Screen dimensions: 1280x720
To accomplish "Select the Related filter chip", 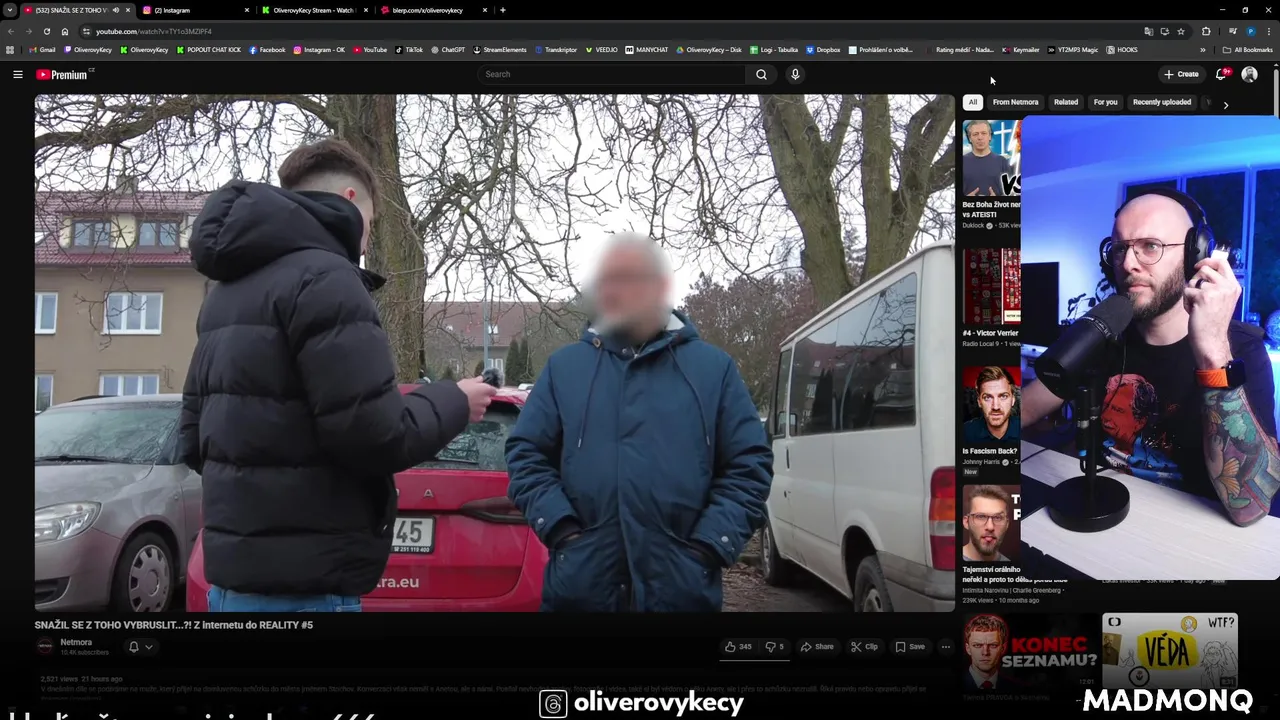I will (x=1066, y=102).
